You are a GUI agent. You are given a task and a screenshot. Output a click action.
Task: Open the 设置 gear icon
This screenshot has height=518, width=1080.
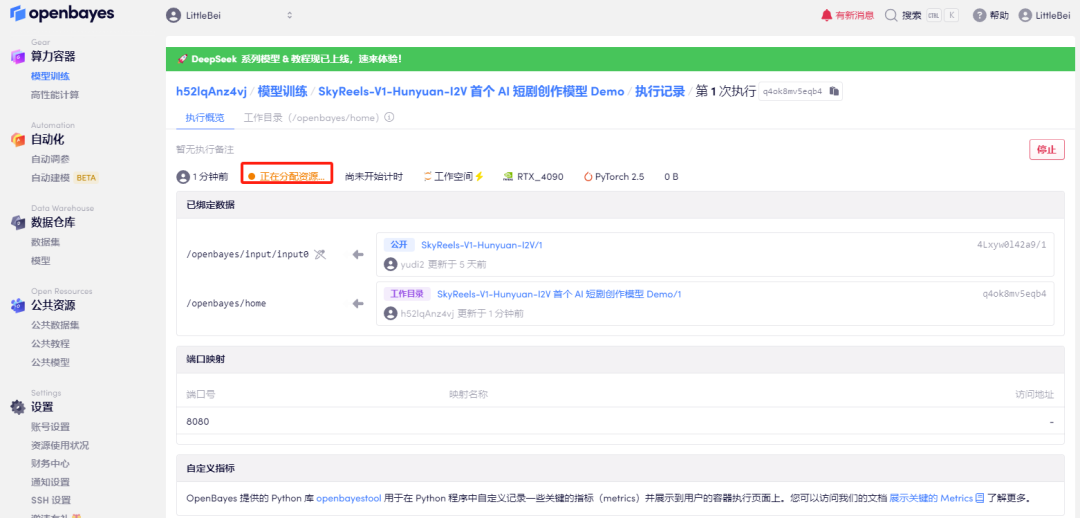pos(18,407)
